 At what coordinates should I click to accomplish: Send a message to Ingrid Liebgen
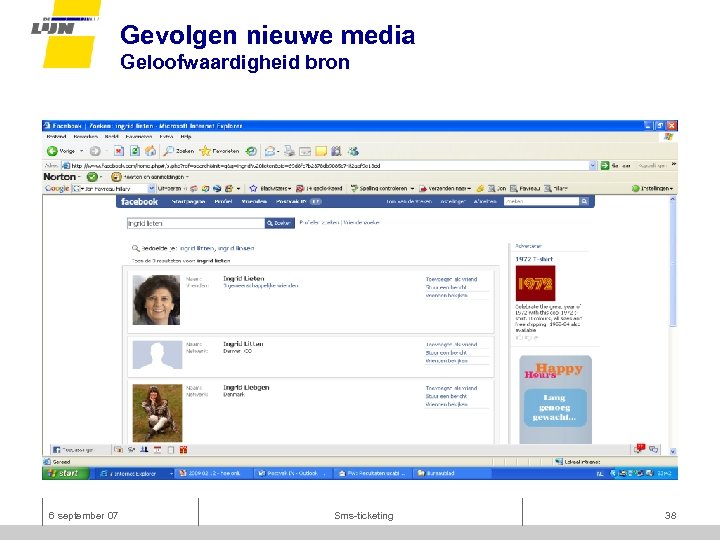[446, 396]
